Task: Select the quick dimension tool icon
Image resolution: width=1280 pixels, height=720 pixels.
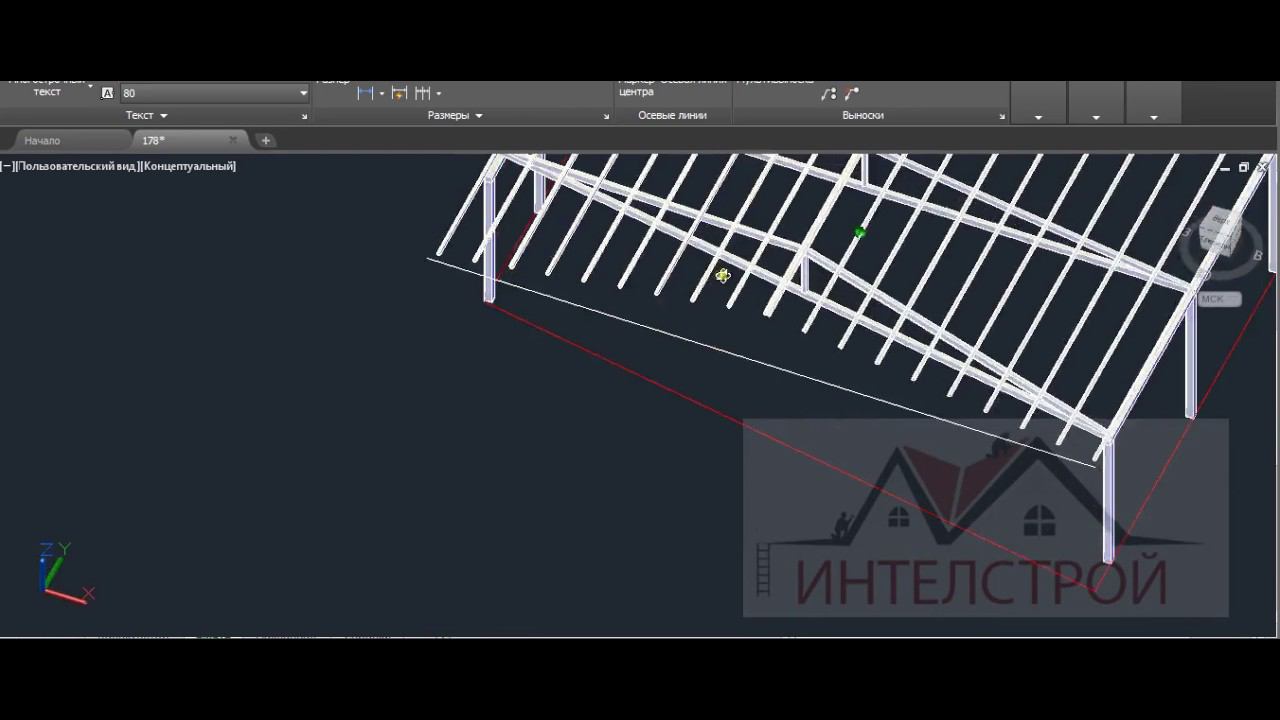Action: coord(399,93)
